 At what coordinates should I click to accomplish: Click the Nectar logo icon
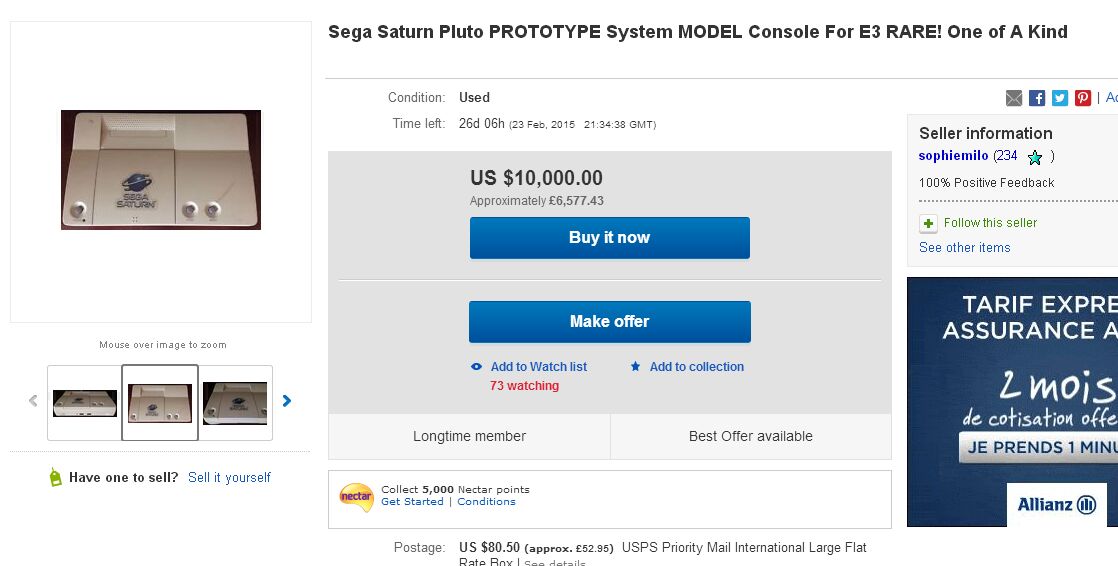click(356, 495)
